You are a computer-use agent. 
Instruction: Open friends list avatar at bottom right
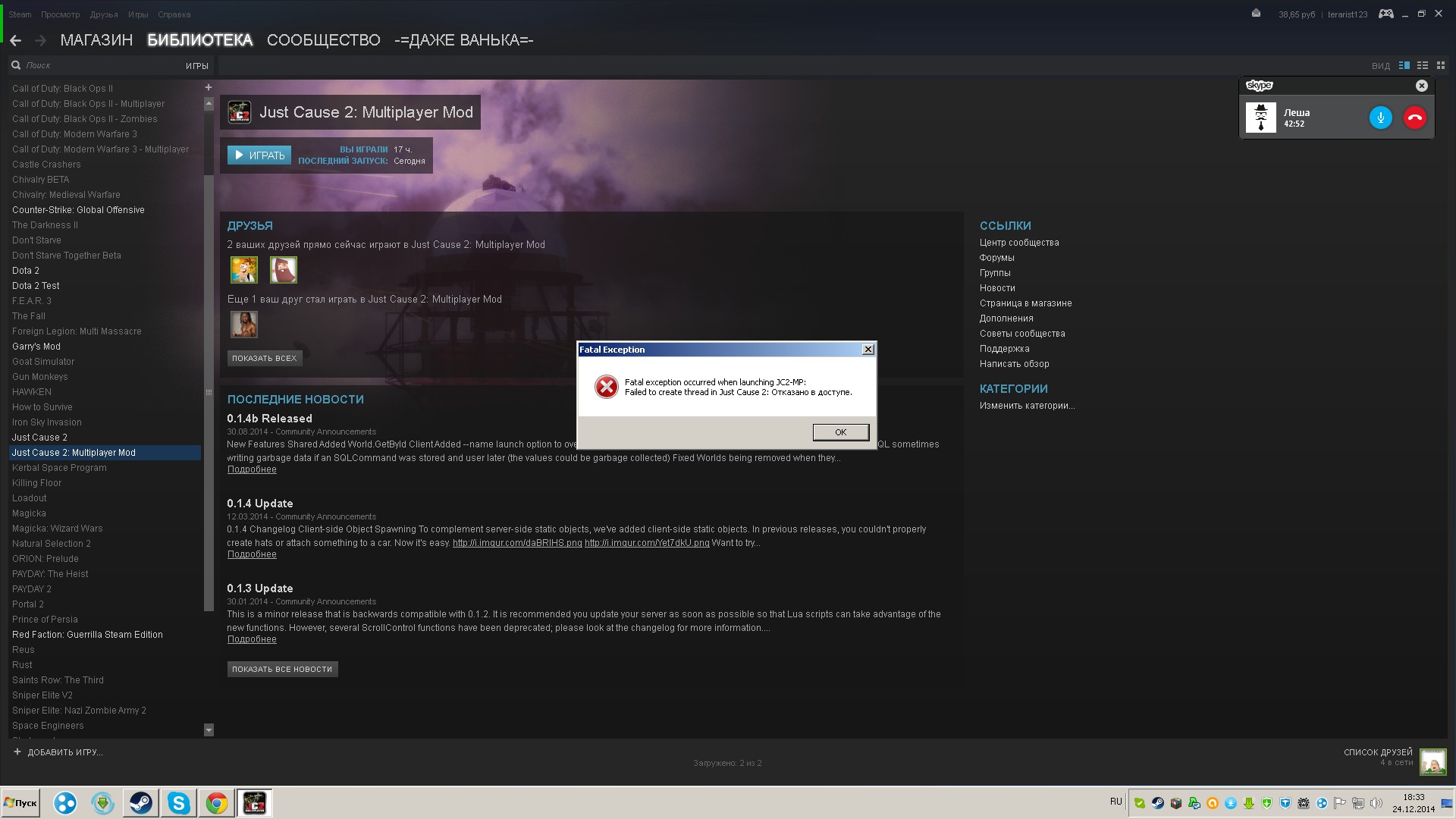(x=1432, y=762)
